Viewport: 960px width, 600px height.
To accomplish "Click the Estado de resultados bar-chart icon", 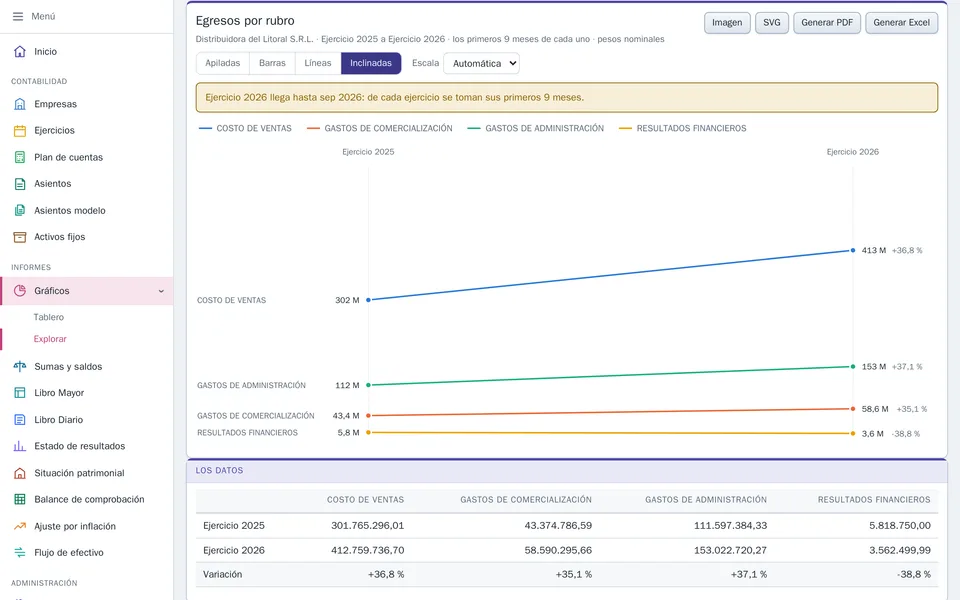I will click(x=20, y=446).
